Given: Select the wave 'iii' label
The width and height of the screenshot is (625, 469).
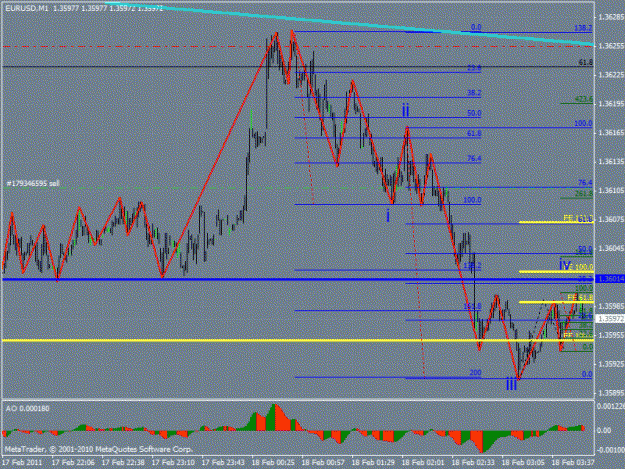Looking at the screenshot, I should (x=511, y=385).
